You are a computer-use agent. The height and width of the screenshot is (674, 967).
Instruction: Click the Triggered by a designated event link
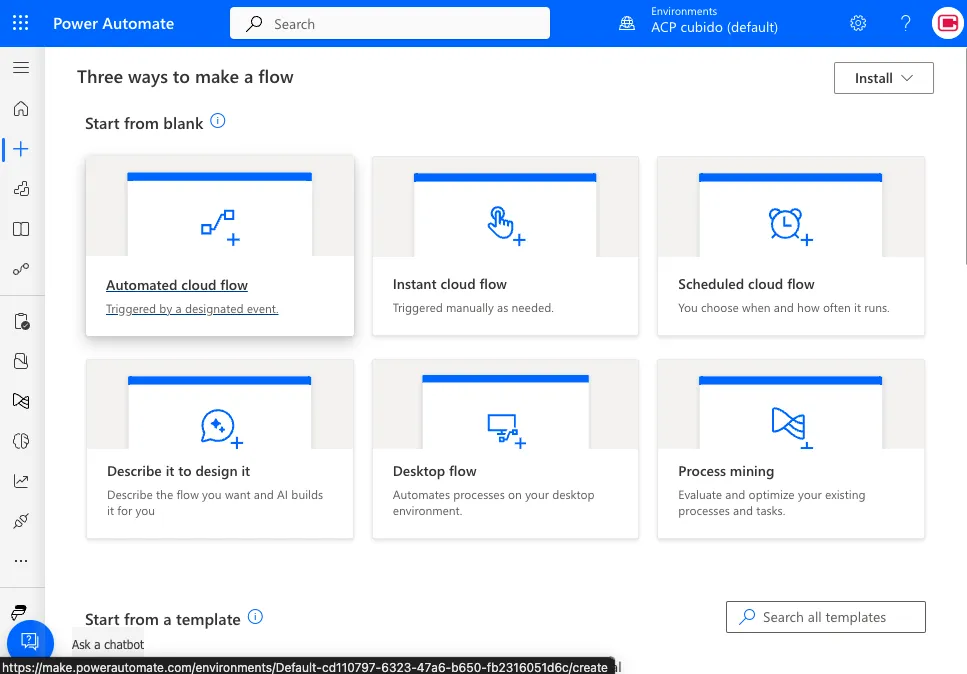click(192, 308)
